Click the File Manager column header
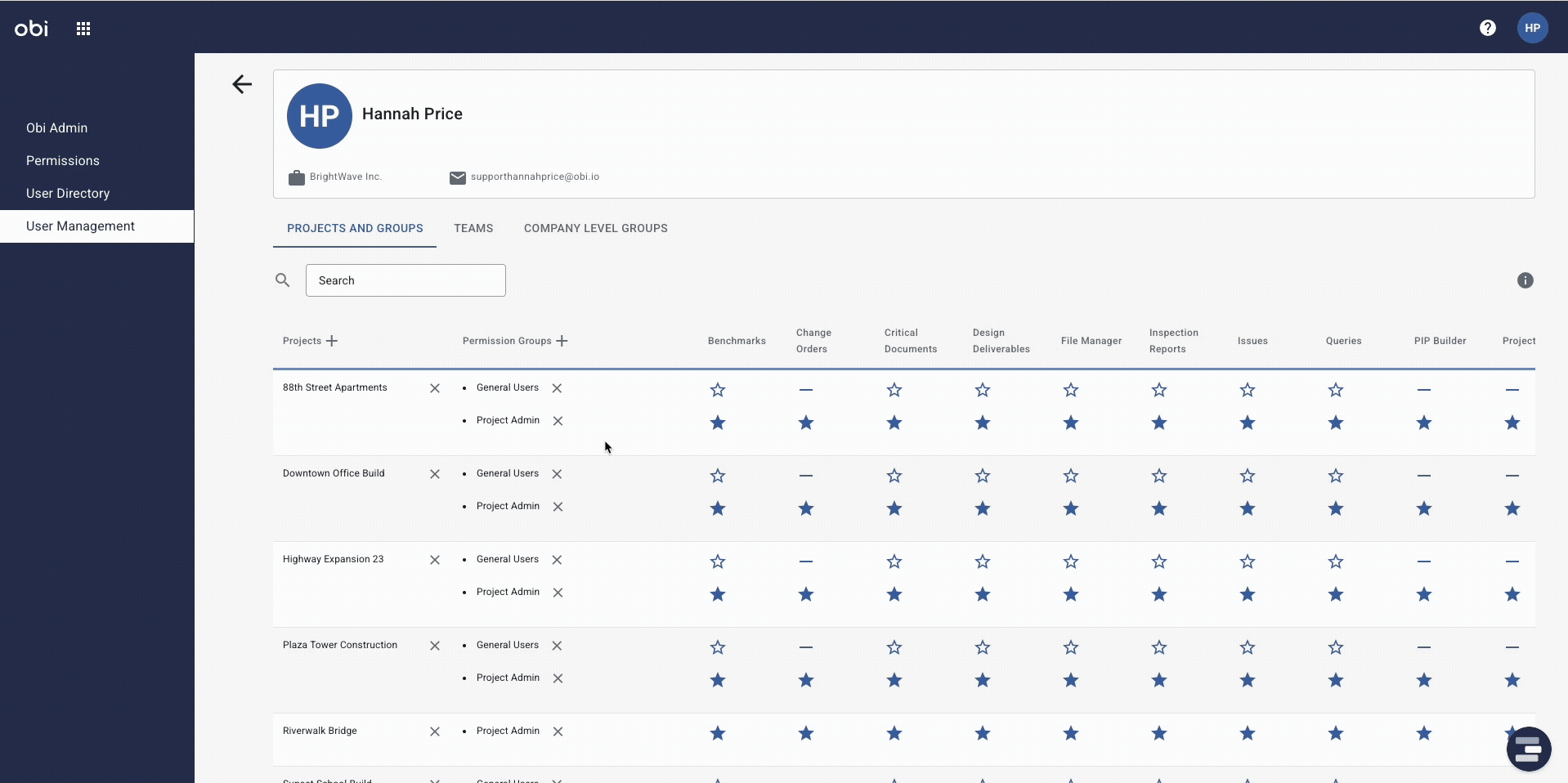This screenshot has width=1568, height=783. [x=1091, y=341]
